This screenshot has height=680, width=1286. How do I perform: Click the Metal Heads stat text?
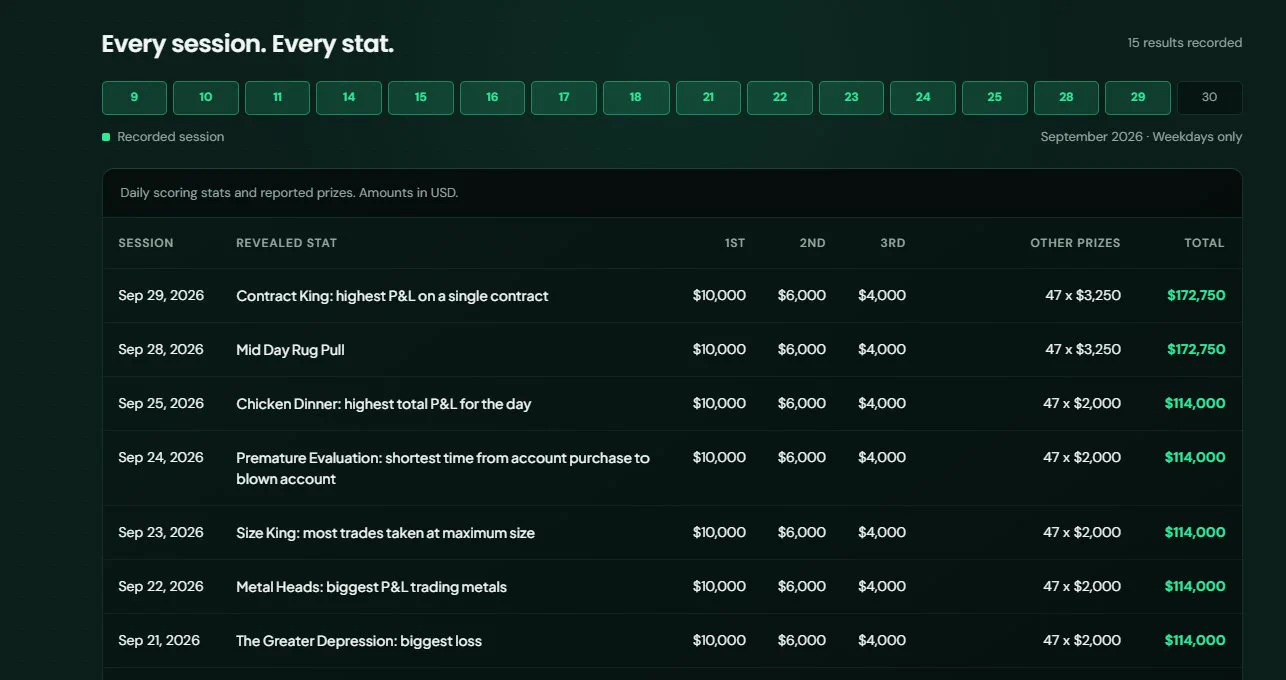coord(372,587)
